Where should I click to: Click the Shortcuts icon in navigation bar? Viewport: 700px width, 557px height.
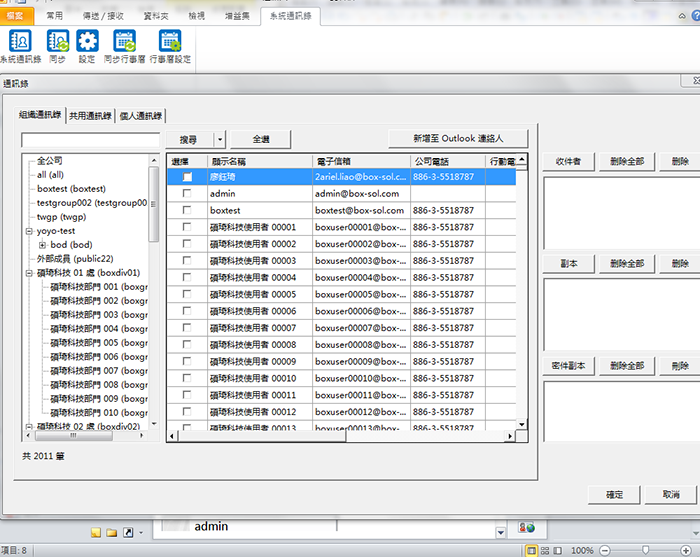tap(128, 532)
